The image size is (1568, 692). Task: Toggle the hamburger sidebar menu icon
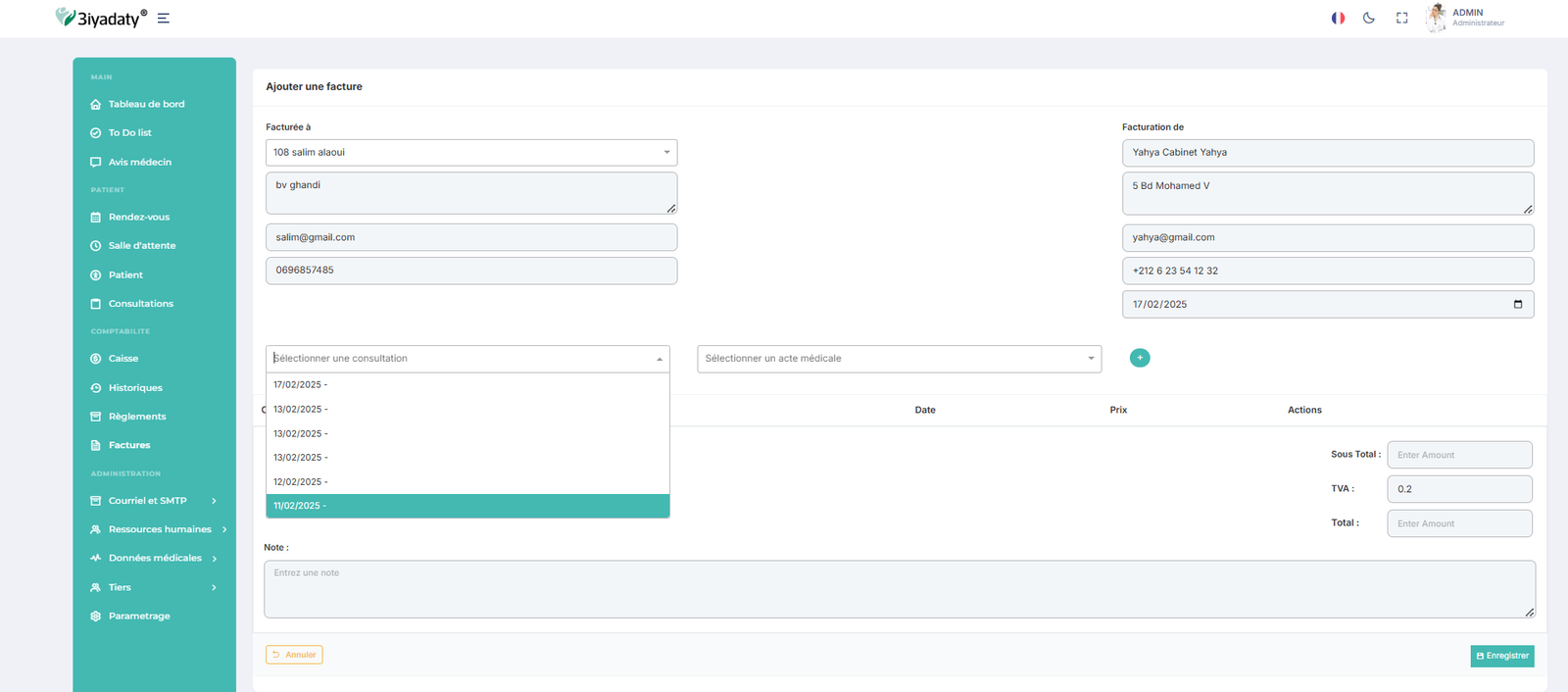(x=164, y=19)
